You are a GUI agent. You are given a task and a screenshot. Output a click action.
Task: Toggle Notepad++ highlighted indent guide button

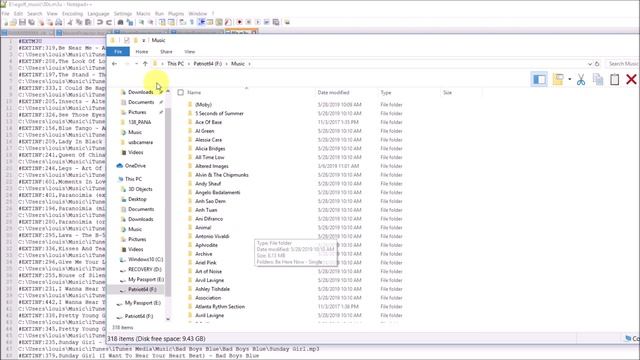pyautogui.click(x=201, y=22)
